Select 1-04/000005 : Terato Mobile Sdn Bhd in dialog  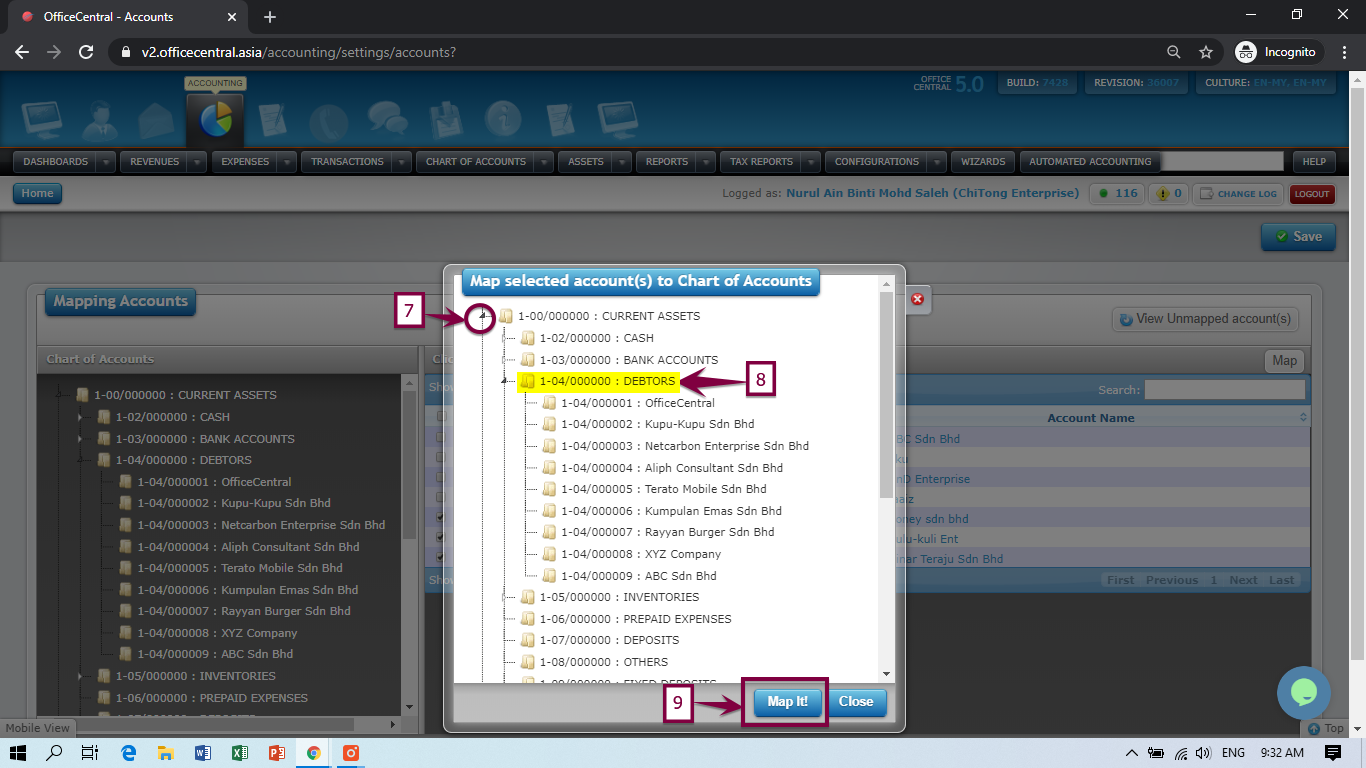pos(664,489)
